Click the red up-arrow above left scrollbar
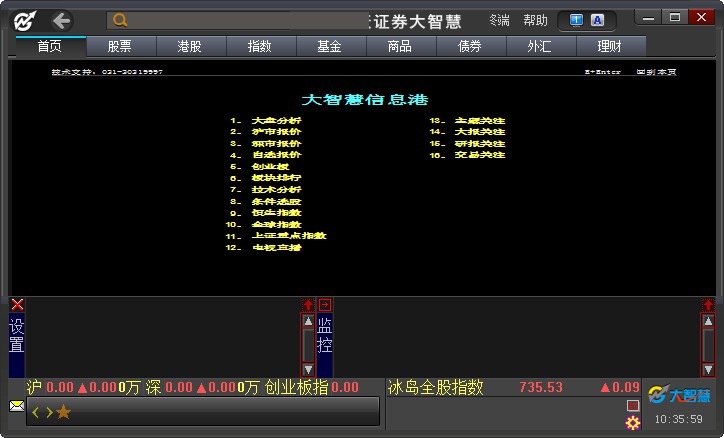 [x=308, y=305]
